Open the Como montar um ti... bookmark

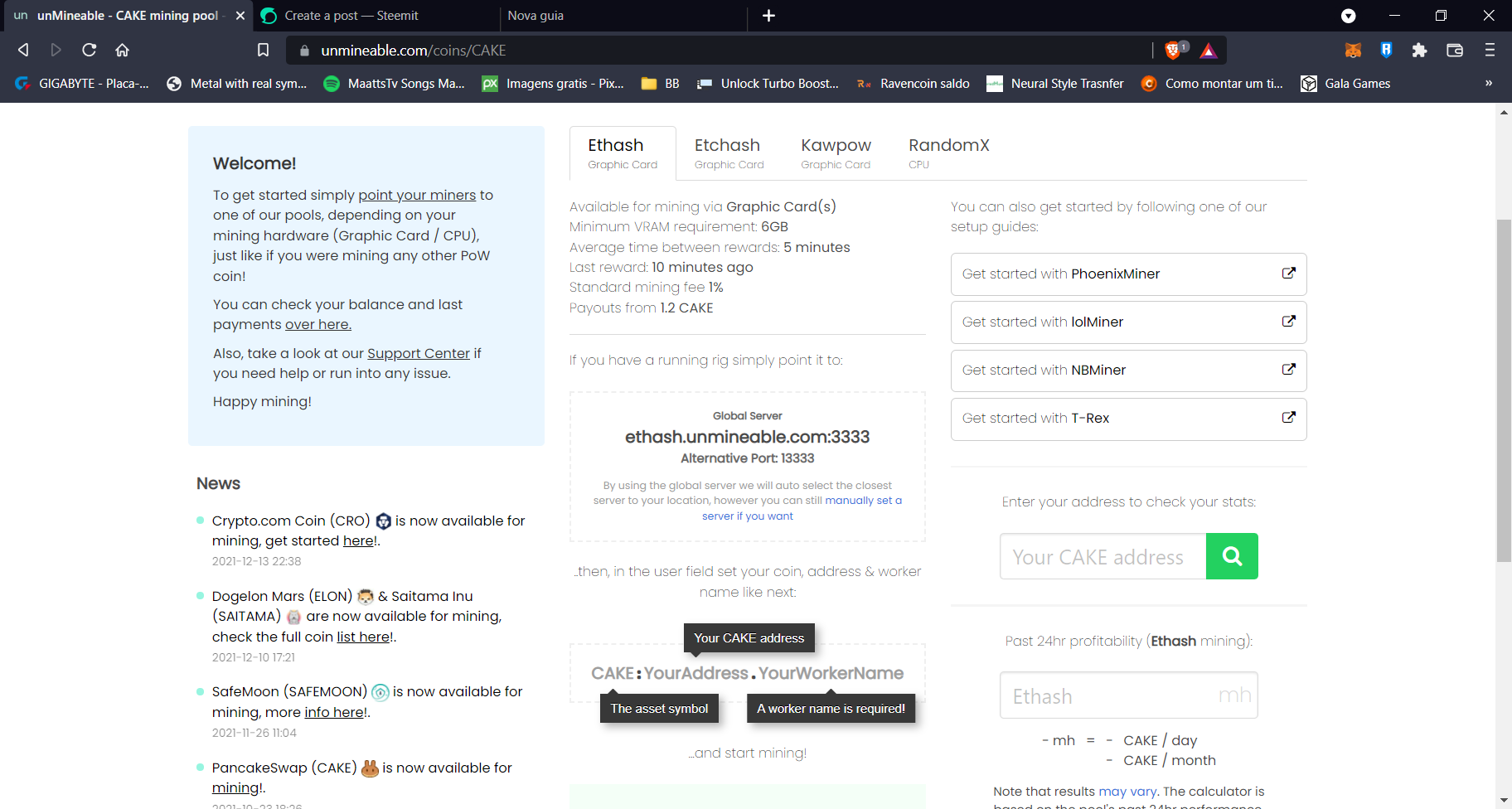coord(1213,84)
